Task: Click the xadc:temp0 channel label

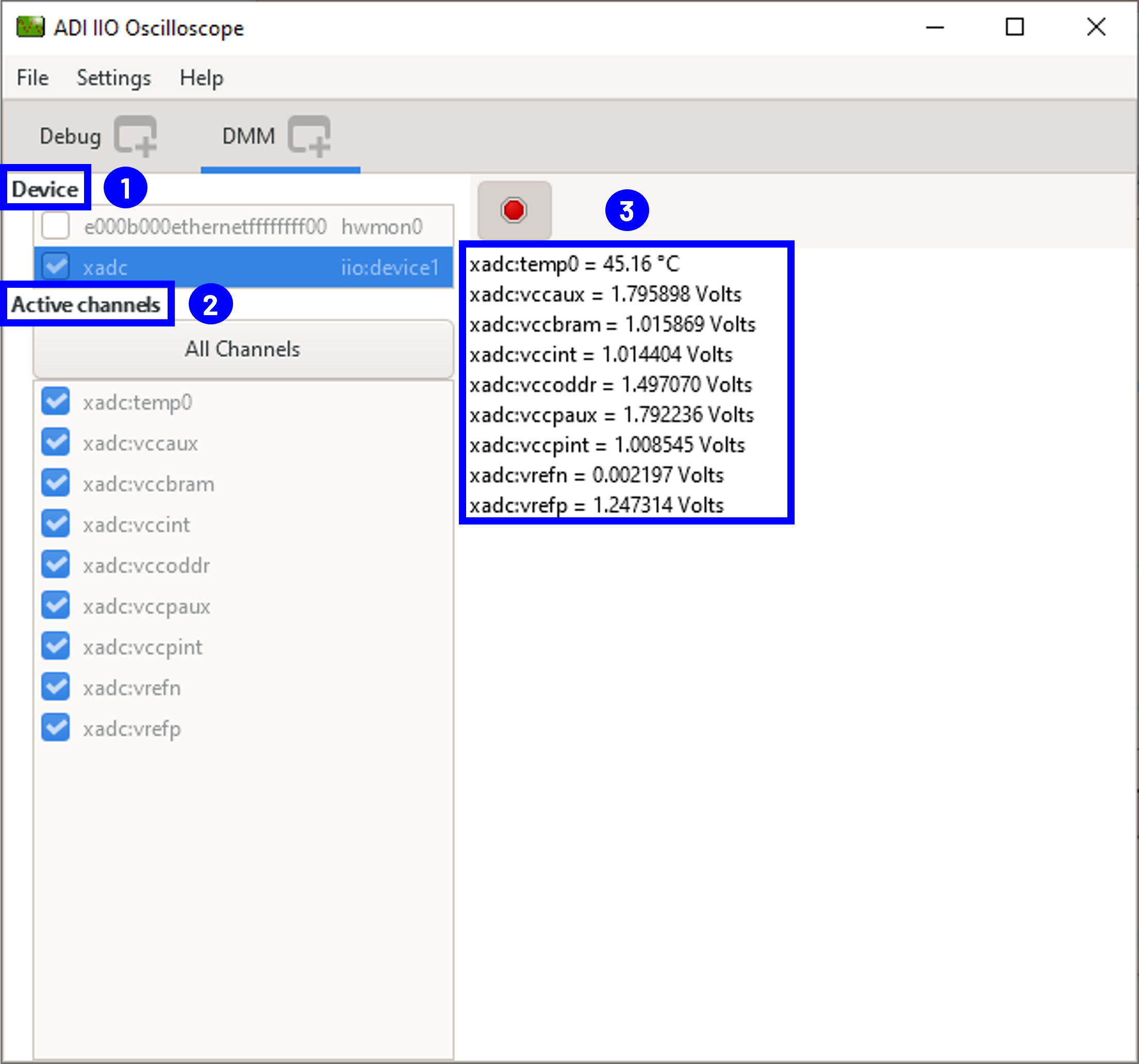Action: point(138,402)
